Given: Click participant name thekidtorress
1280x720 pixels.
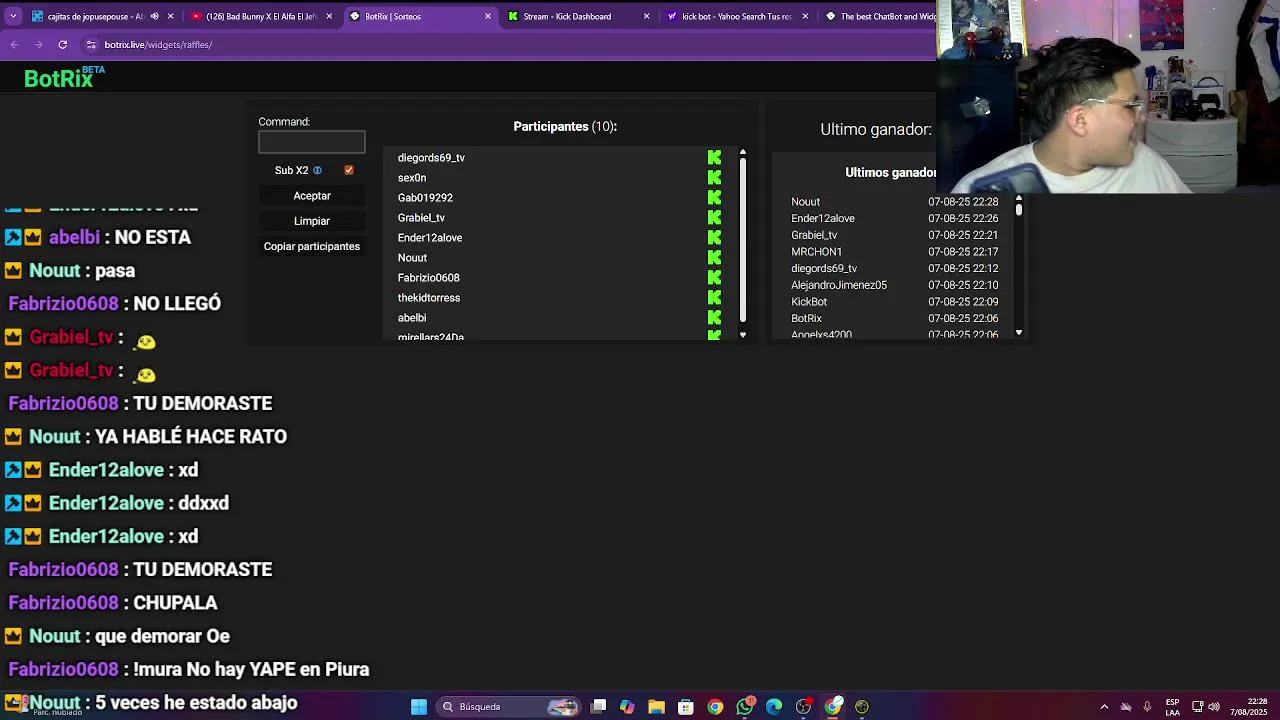Looking at the screenshot, I should [429, 298].
